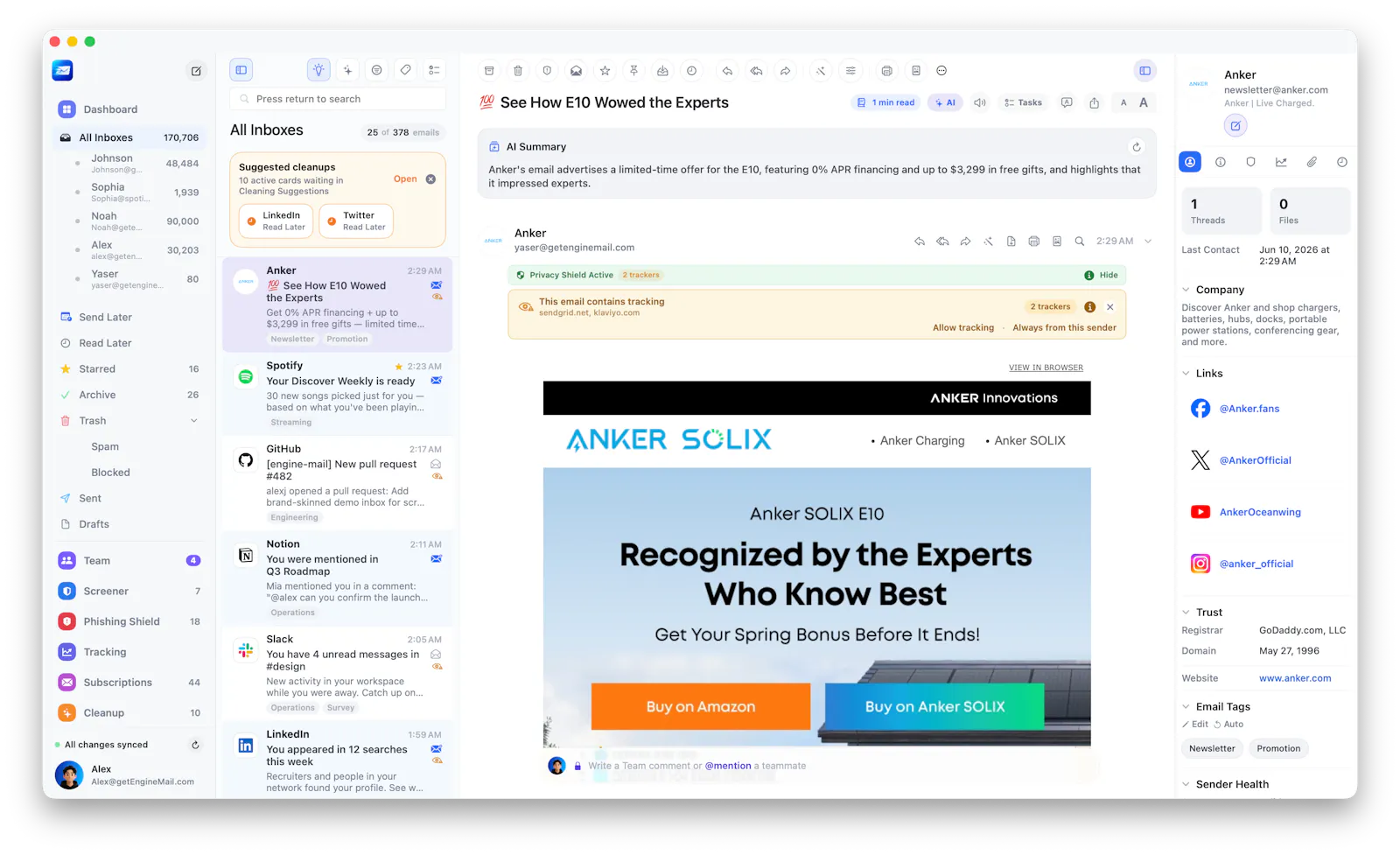Refresh sync next to All changes synced
This screenshot has width=1400, height=855.
point(195,745)
